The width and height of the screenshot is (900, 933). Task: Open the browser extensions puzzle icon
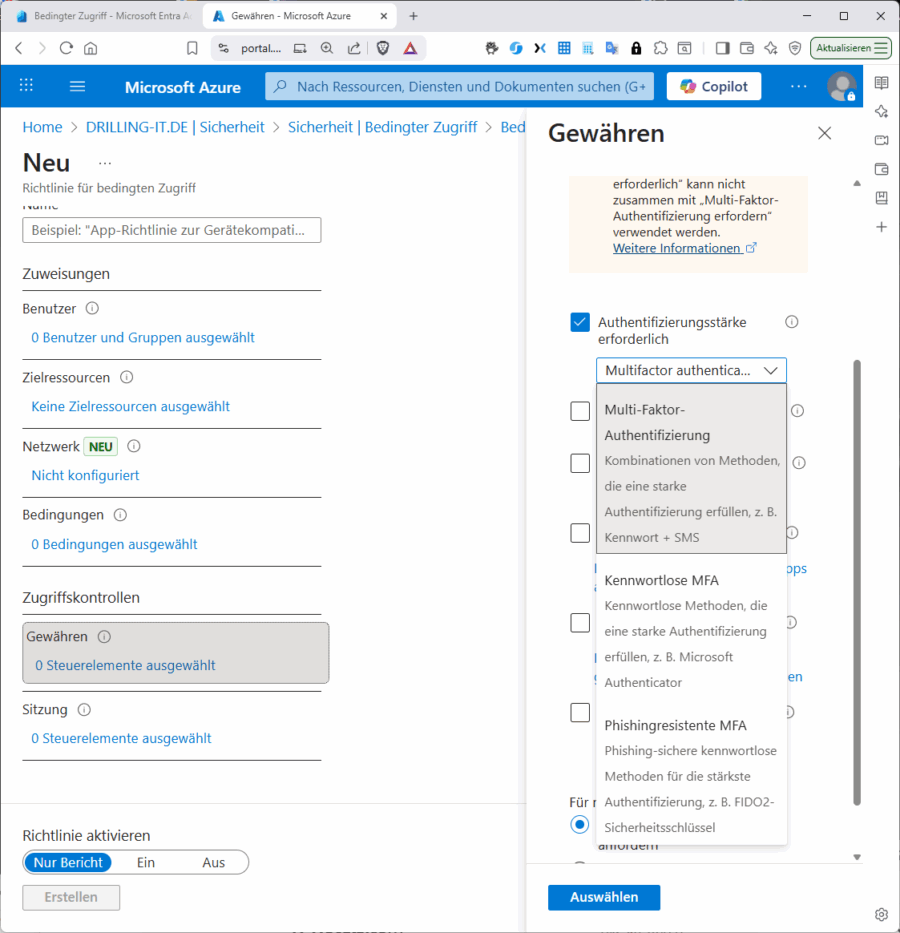(x=660, y=48)
